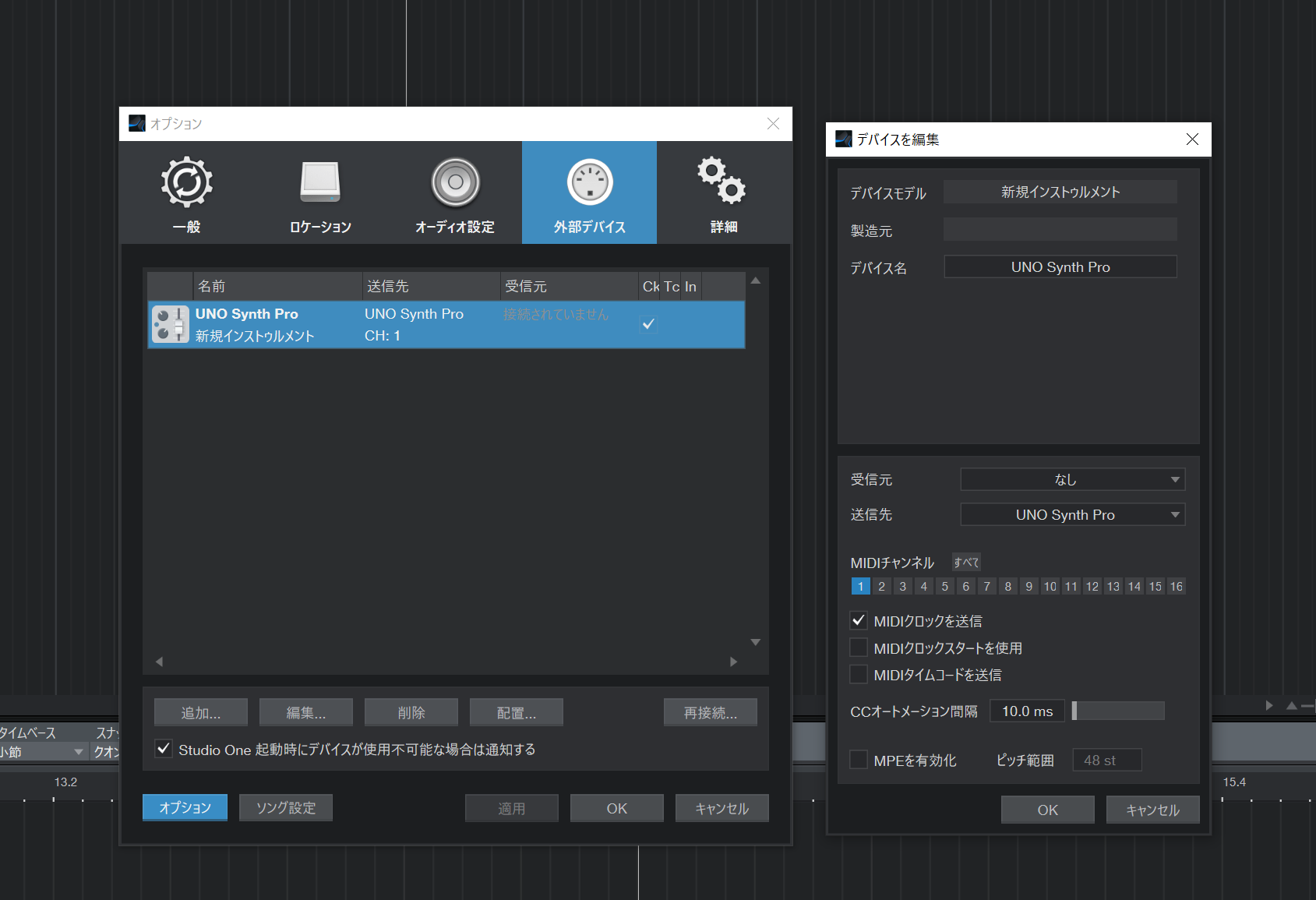
Task: Click the 編集... edit device button
Action: coord(306,712)
